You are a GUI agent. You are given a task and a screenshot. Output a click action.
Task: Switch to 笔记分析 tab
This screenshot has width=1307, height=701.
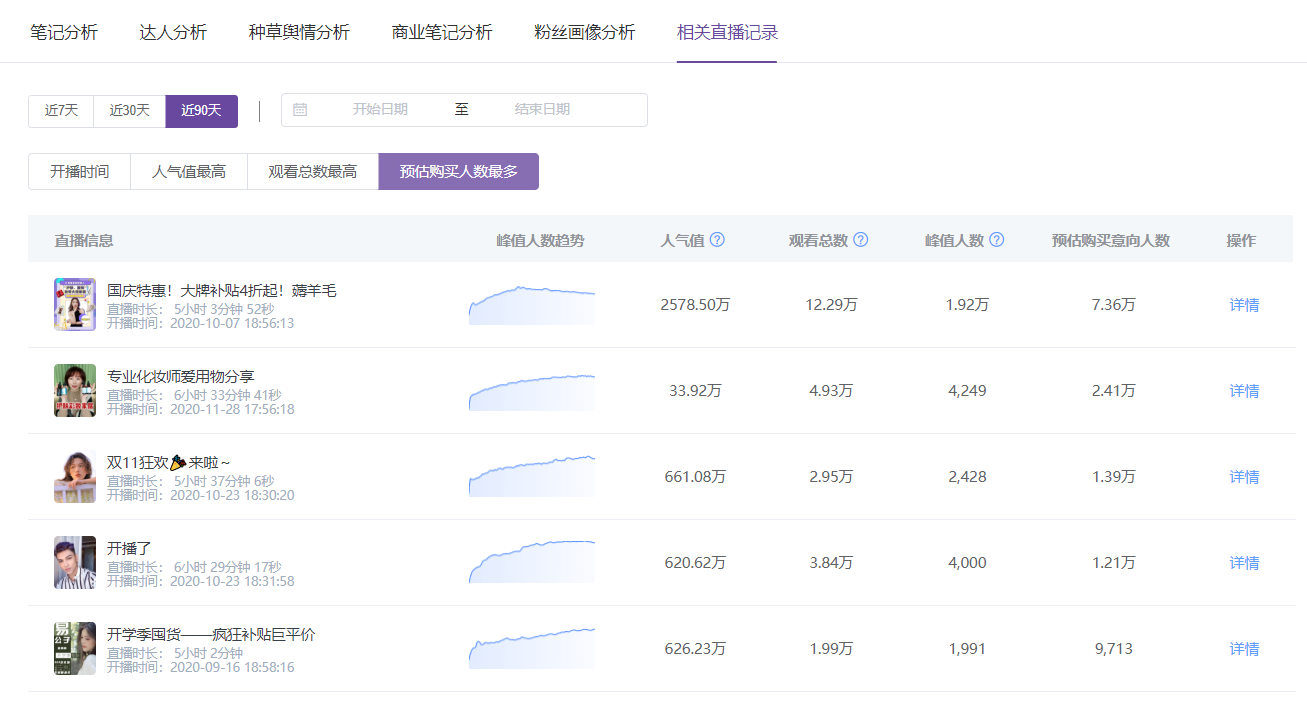pyautogui.click(x=64, y=32)
